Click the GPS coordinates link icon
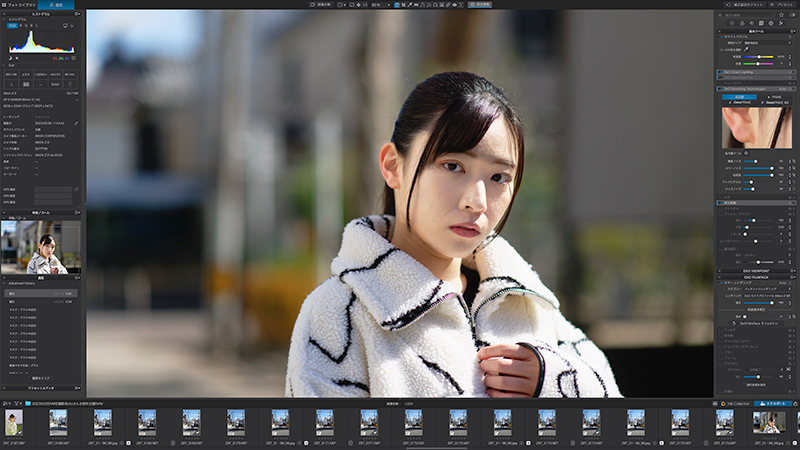The image size is (800, 450). 76,189
